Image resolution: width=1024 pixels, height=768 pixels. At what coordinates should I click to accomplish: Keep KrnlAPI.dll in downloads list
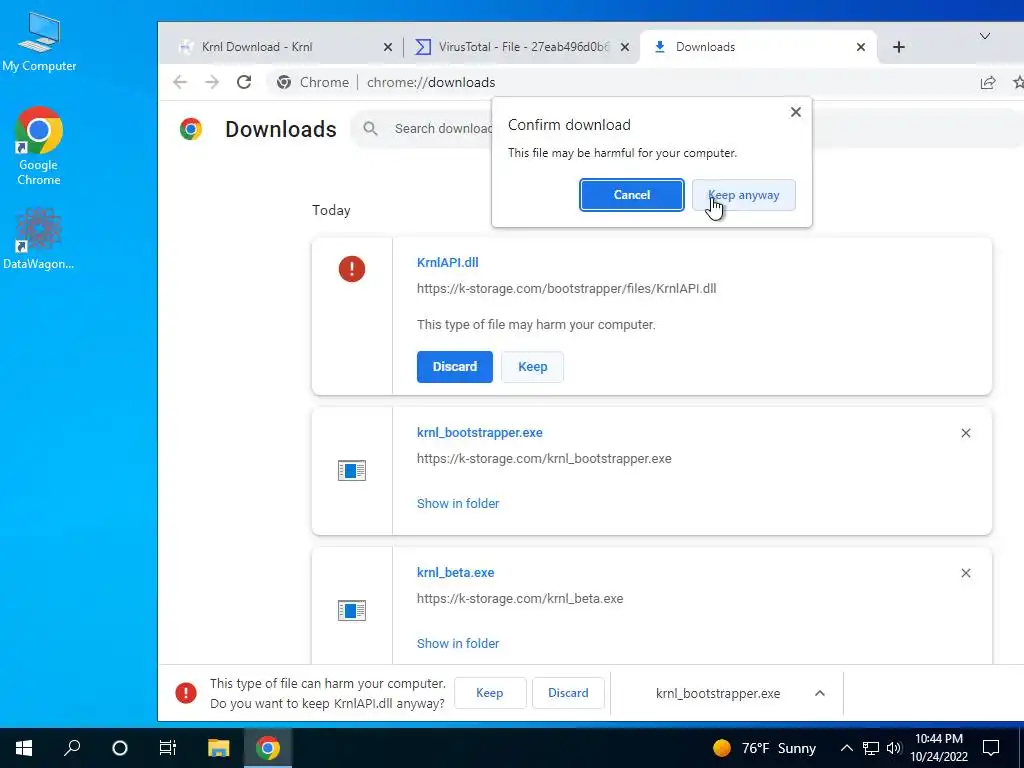[x=532, y=366]
